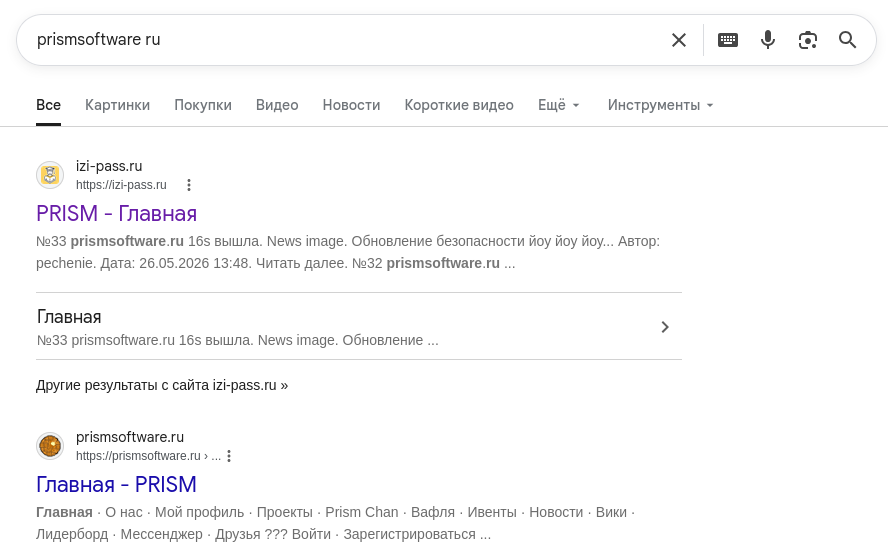Switch to the Видео tab
Image resolution: width=888 pixels, height=557 pixels.
(277, 105)
